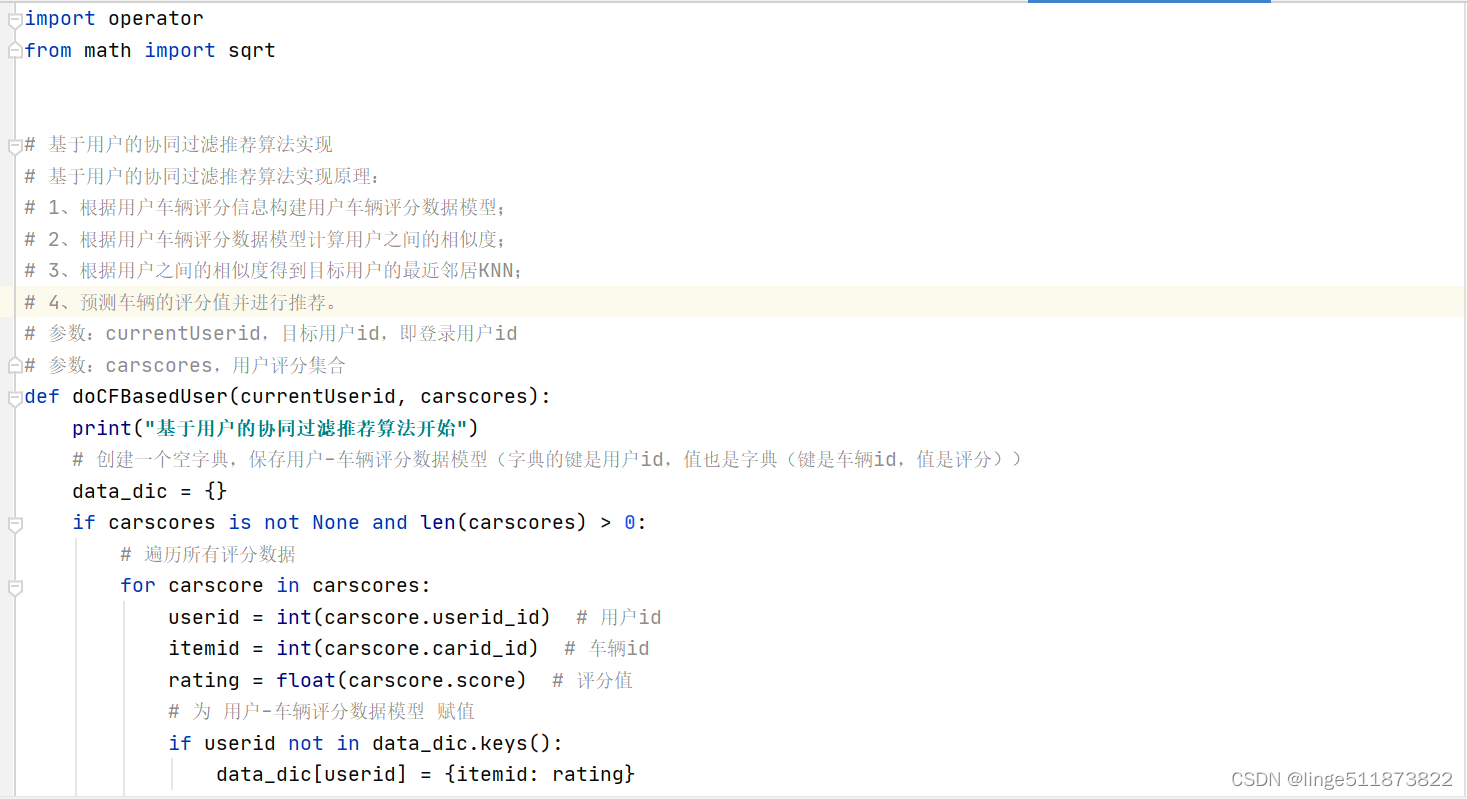This screenshot has width=1467, height=799.
Task: Click the '# 车辆id' trailing comment
Action: pos(607,648)
